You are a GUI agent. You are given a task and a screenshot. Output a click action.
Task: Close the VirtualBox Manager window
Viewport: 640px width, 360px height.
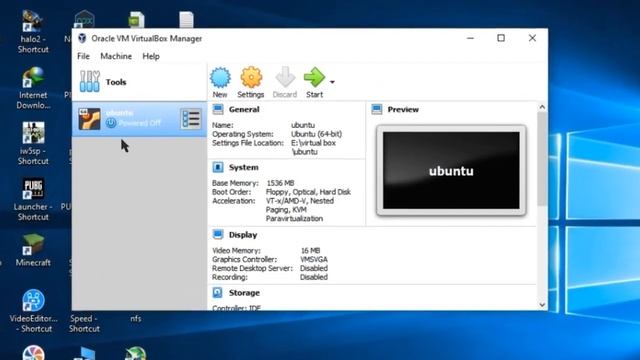click(532, 38)
